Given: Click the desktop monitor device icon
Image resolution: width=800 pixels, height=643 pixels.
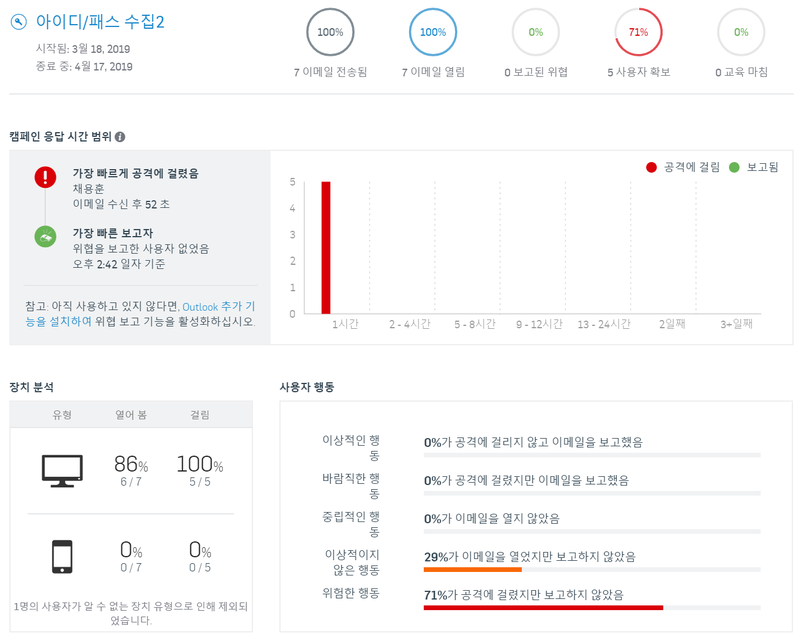Looking at the screenshot, I should (62, 471).
